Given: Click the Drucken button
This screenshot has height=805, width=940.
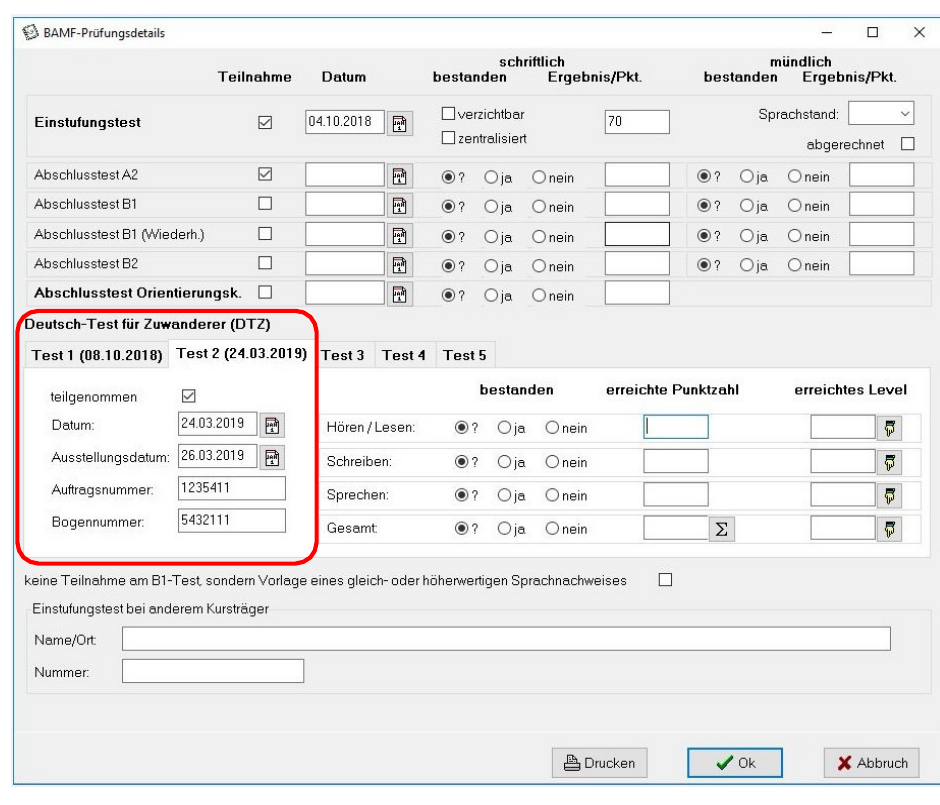Looking at the screenshot, I should pyautogui.click(x=599, y=763).
